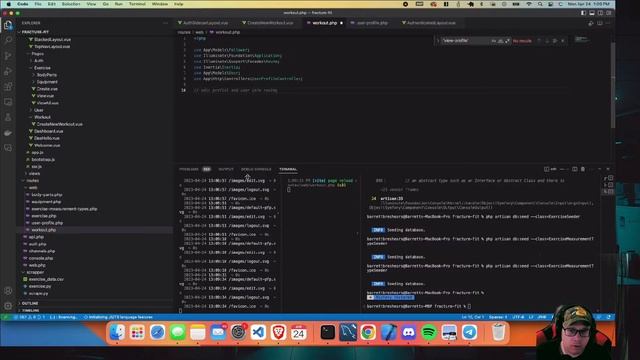640x360 pixels.
Task: Go to next match in find widget
Action: click(547, 41)
